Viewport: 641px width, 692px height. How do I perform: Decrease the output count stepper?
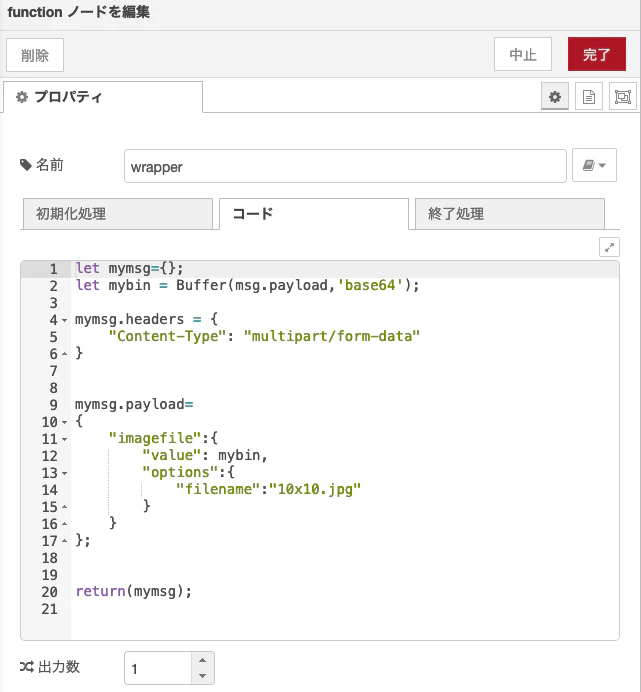pyautogui.click(x=203, y=676)
